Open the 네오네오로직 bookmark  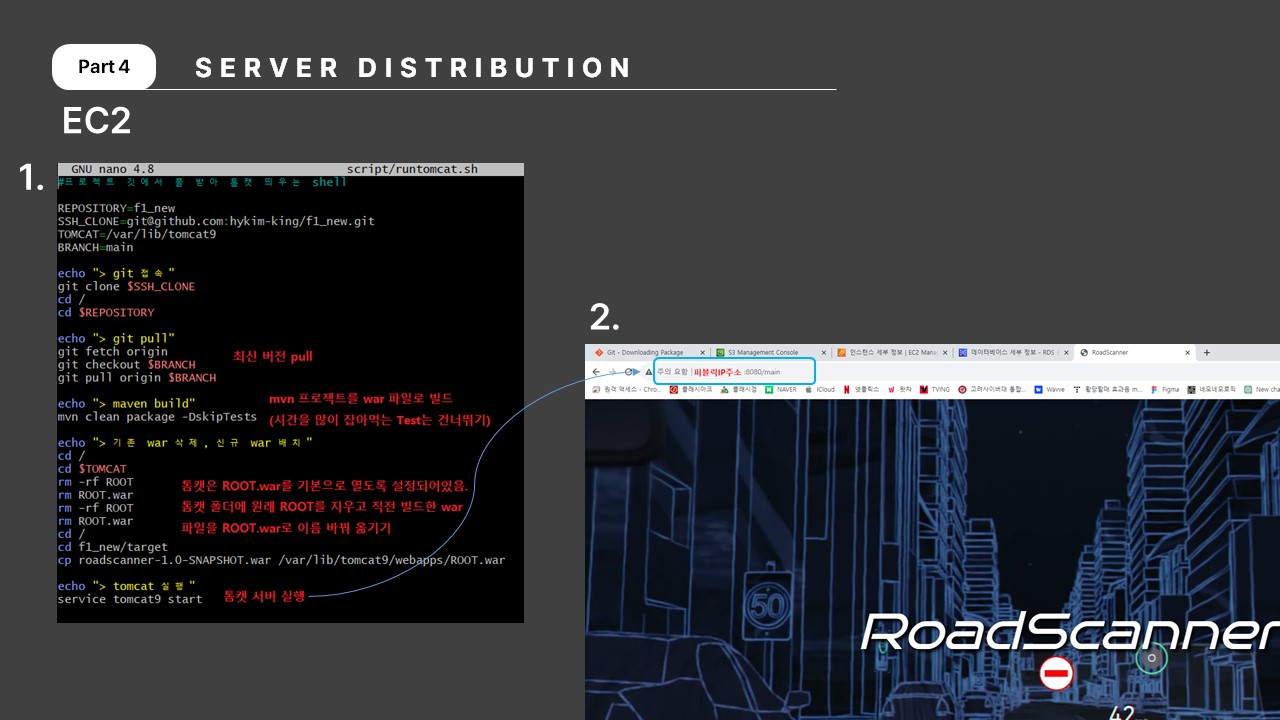pyautogui.click(x=1212, y=389)
